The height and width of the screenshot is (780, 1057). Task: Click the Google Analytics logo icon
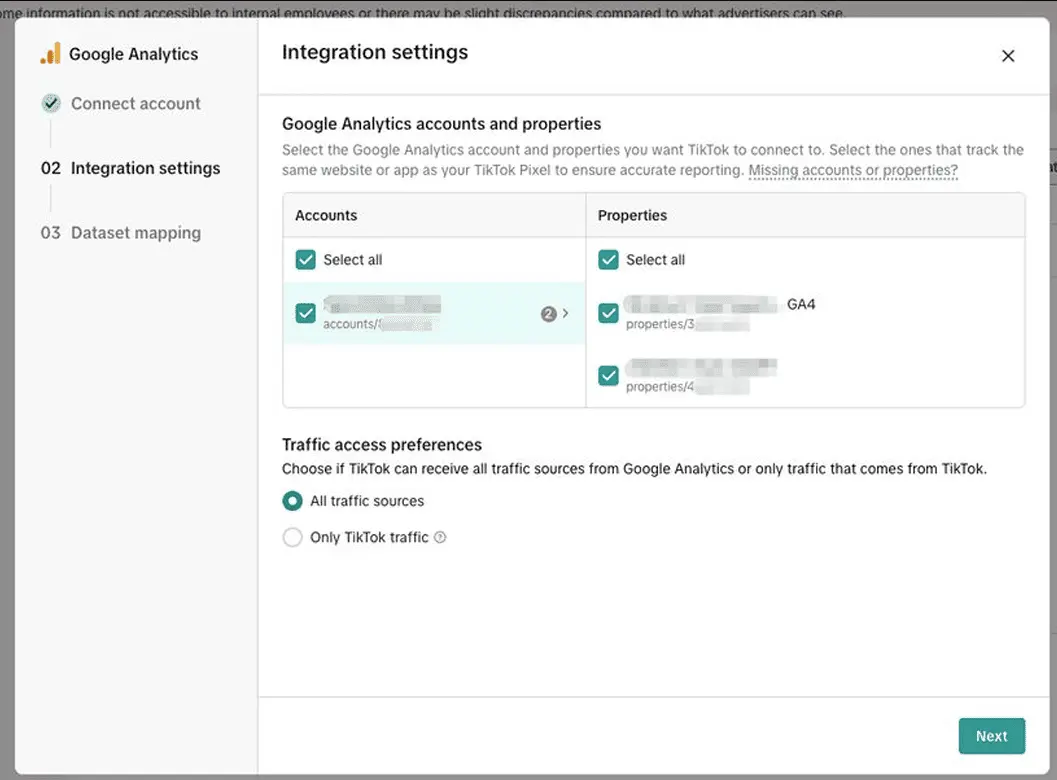pos(51,54)
